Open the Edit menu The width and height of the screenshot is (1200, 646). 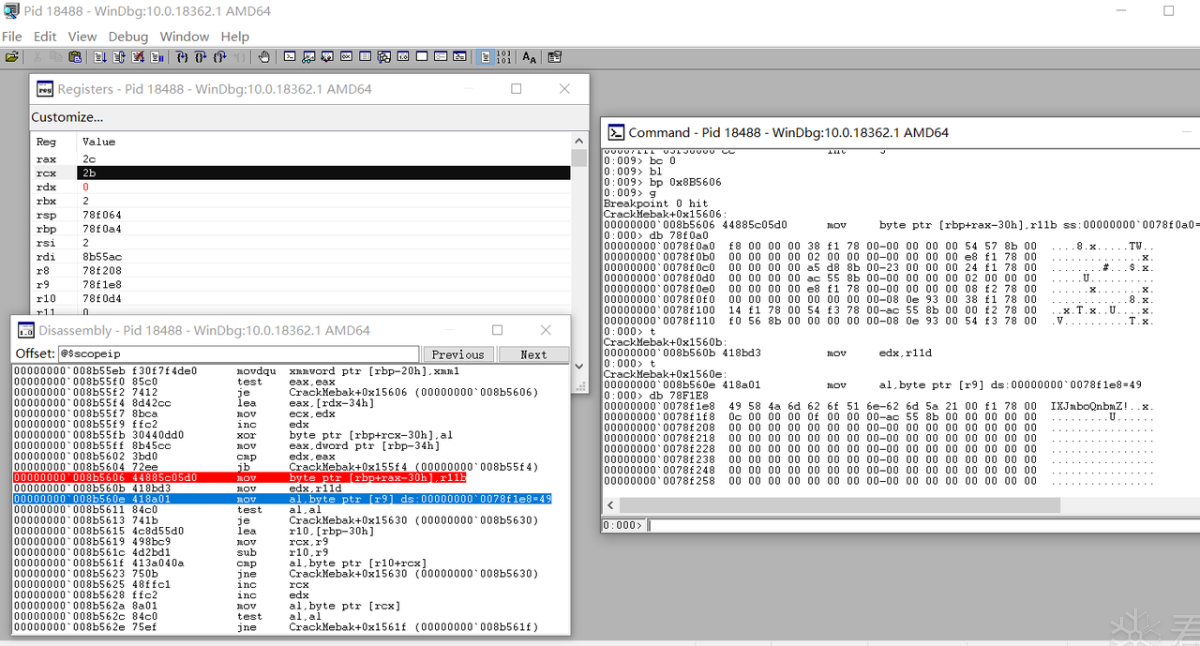[45, 36]
